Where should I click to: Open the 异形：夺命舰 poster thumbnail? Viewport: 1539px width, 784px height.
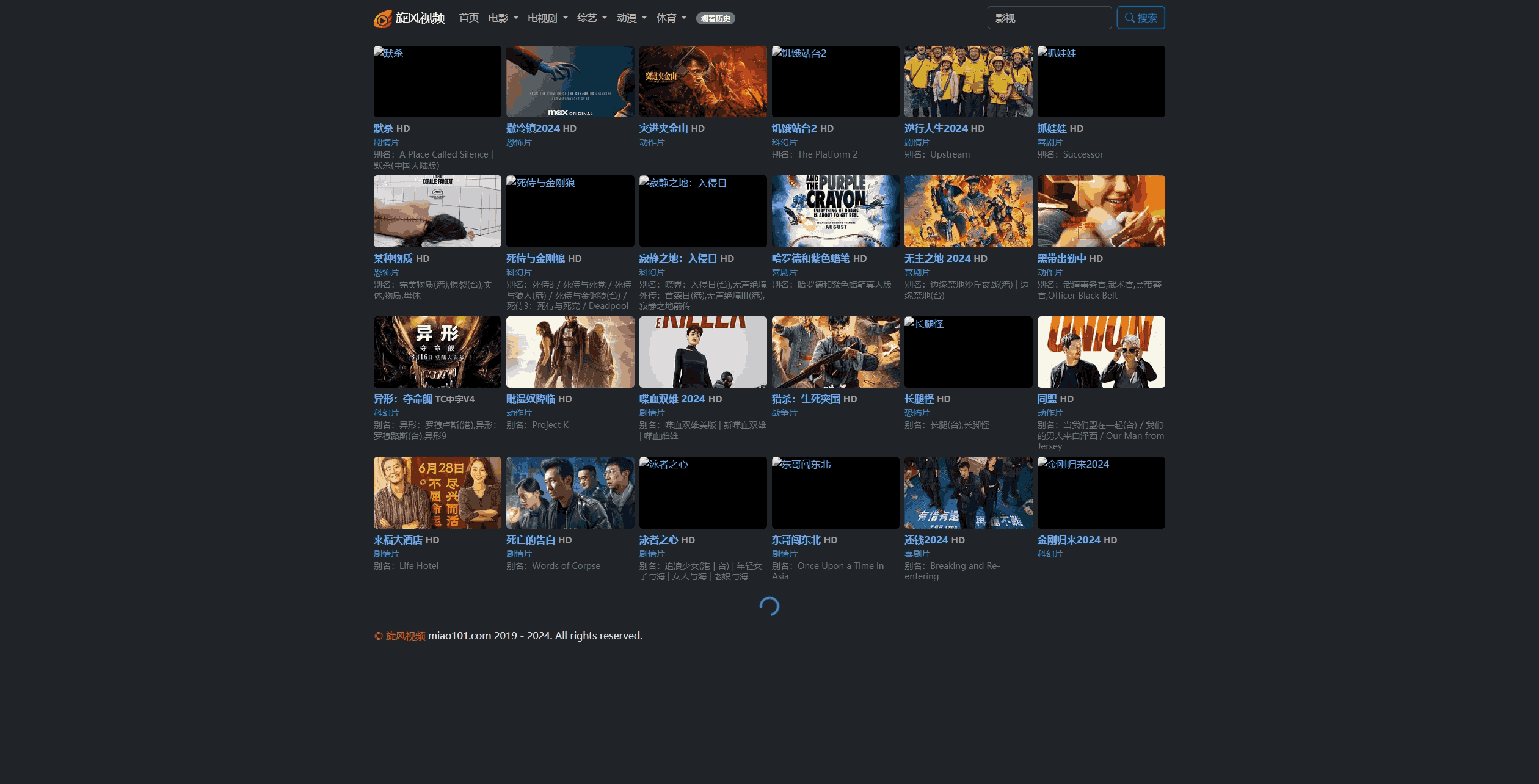[x=437, y=352]
